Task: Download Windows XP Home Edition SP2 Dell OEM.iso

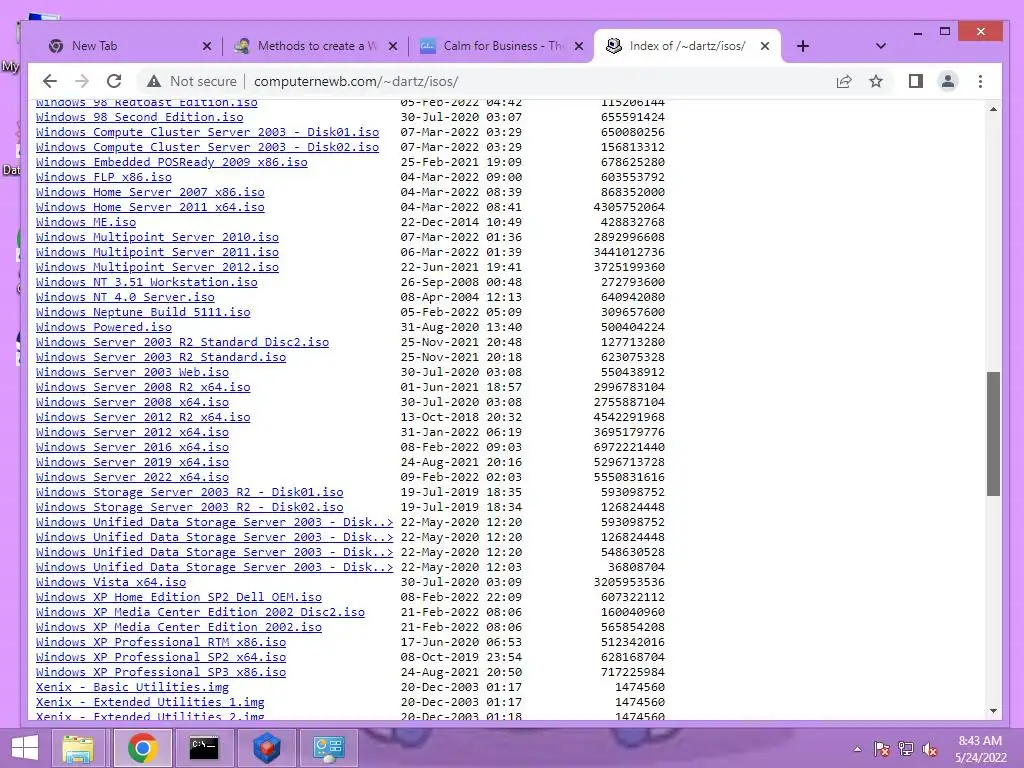Action: (x=179, y=598)
